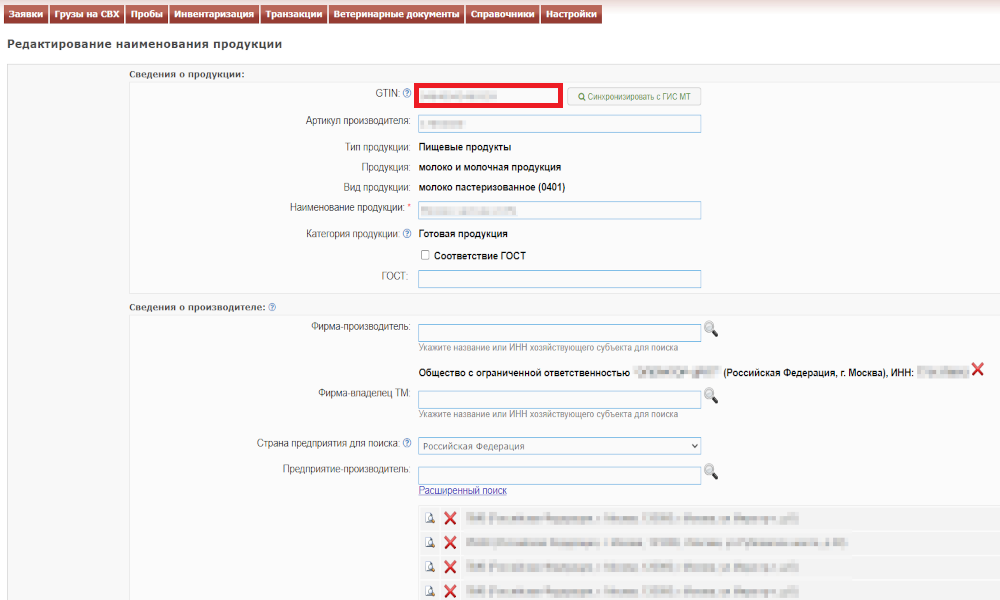Go to the Транзакции tab
Viewport: 1000px width, 600px height.
tap(294, 14)
